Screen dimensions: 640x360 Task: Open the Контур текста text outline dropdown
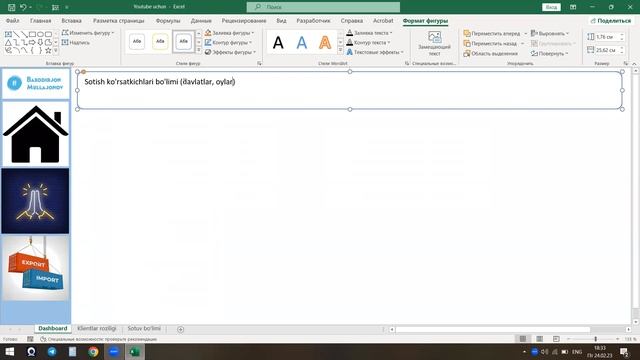click(x=368, y=42)
